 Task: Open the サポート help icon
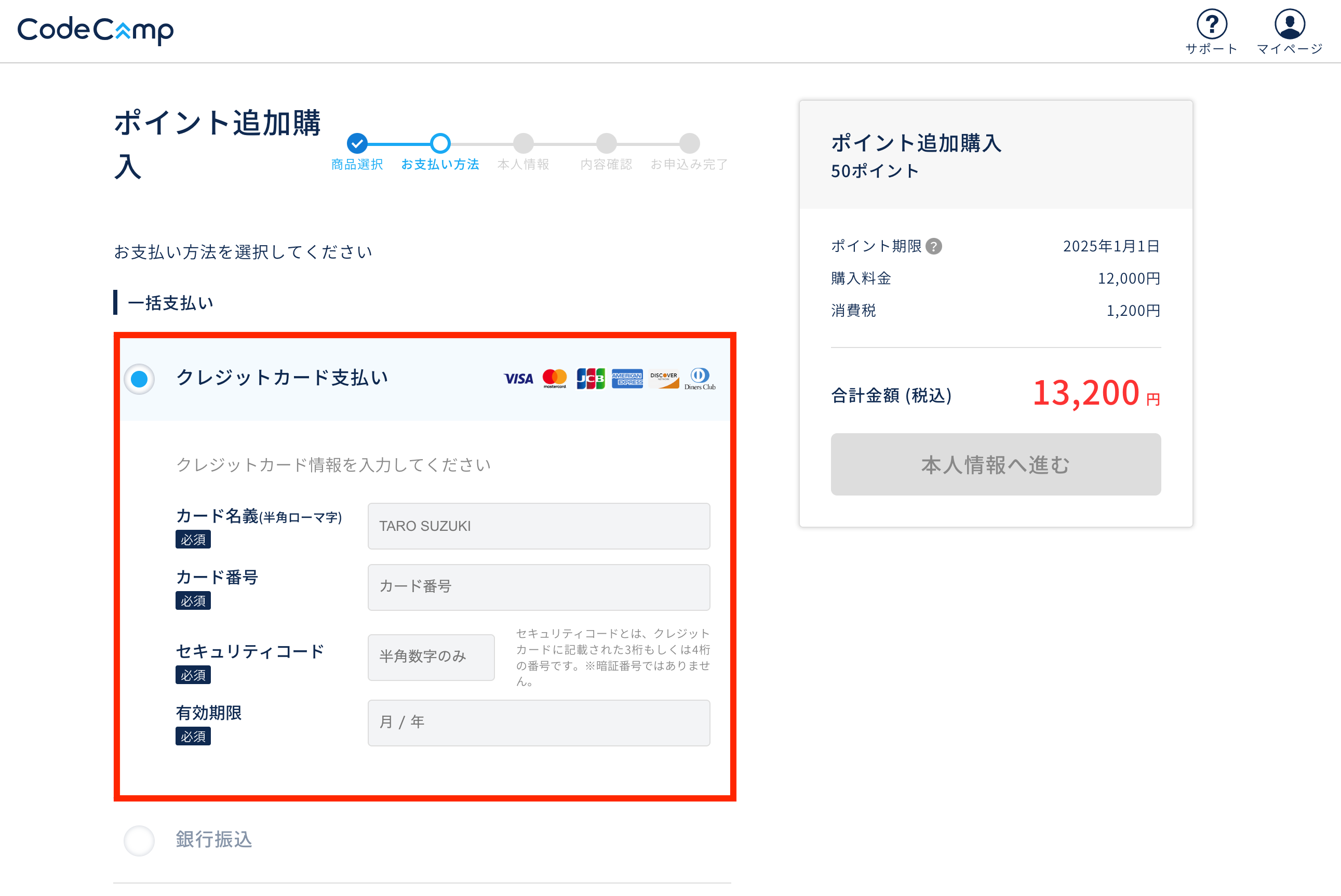point(1211,24)
